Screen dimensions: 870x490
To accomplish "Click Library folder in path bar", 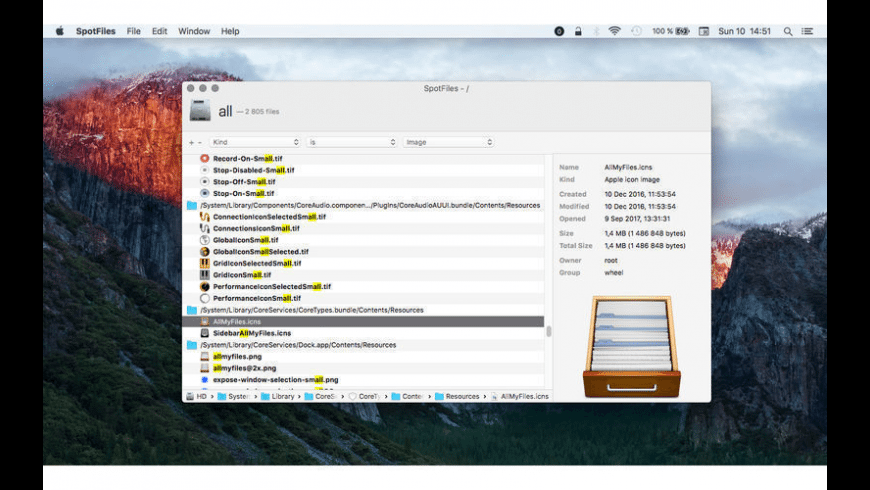I will (277, 396).
